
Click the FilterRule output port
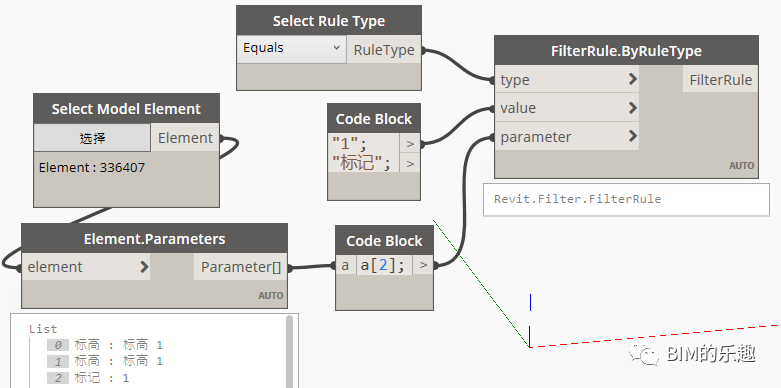(720, 80)
